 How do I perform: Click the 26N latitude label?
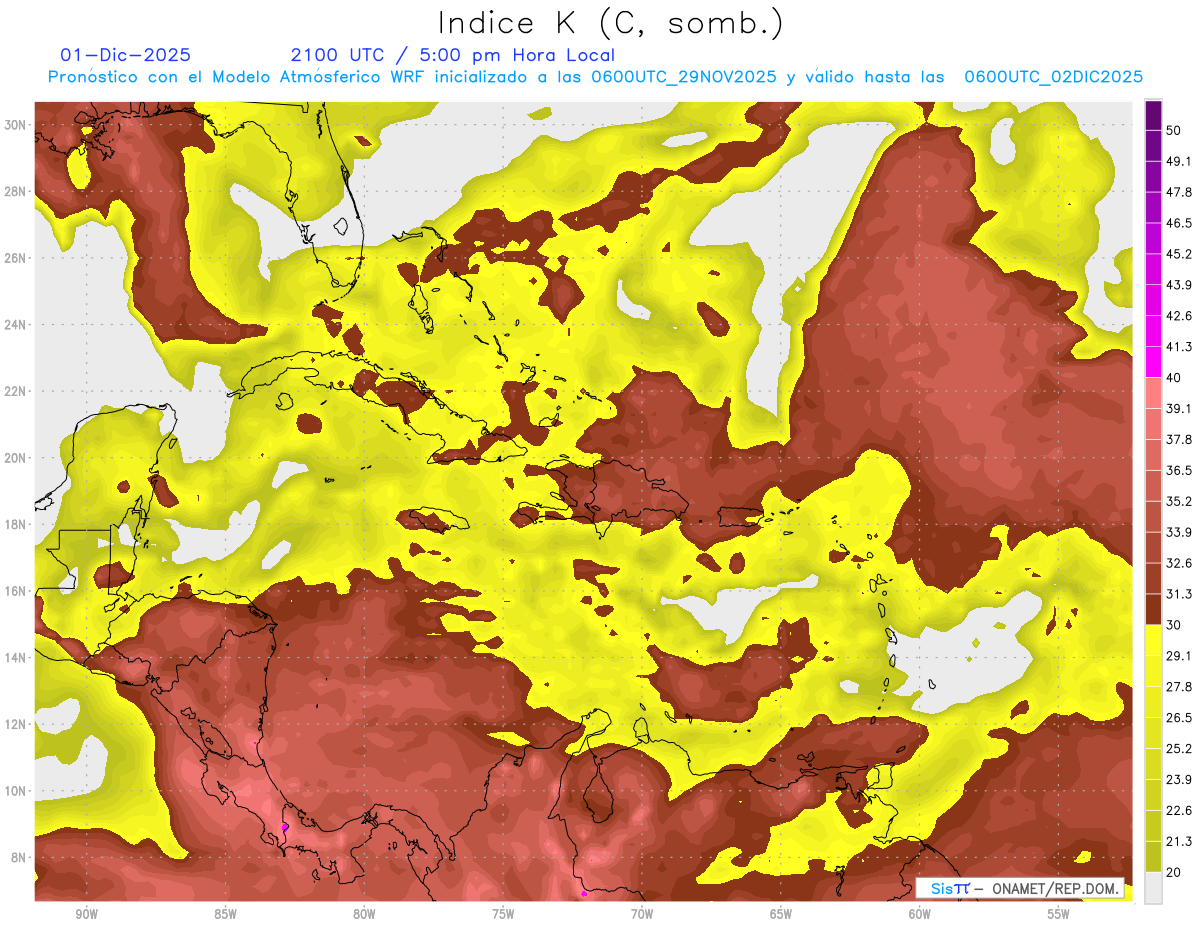click(x=17, y=258)
